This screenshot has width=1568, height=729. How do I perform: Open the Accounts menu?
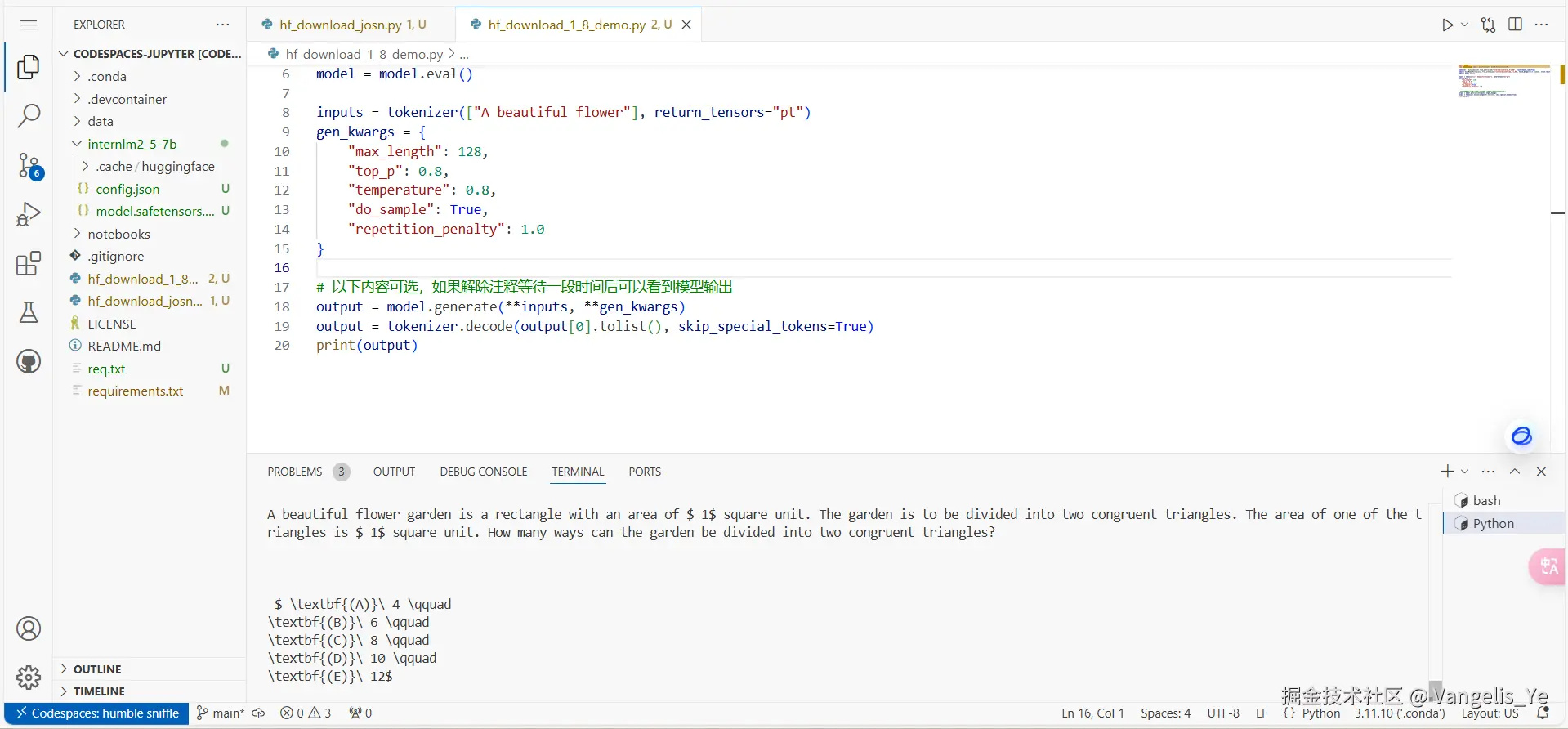pos(29,628)
